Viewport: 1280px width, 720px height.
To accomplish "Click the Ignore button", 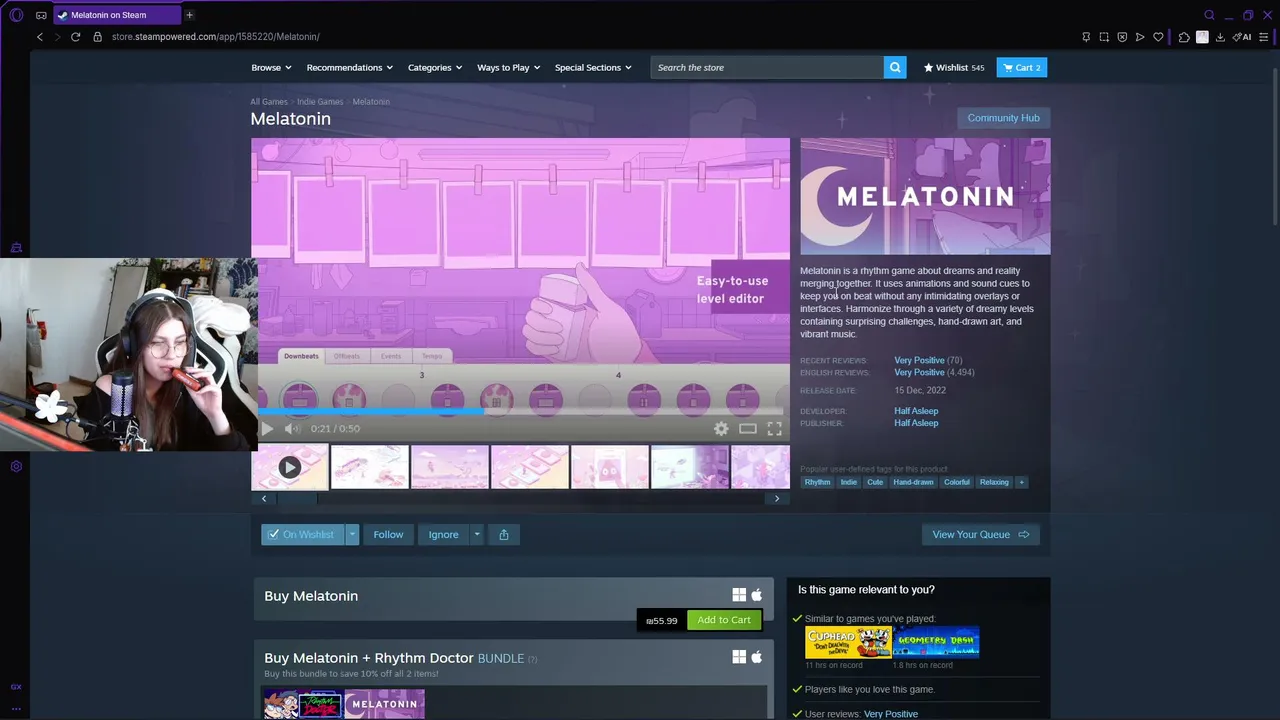I will (443, 535).
